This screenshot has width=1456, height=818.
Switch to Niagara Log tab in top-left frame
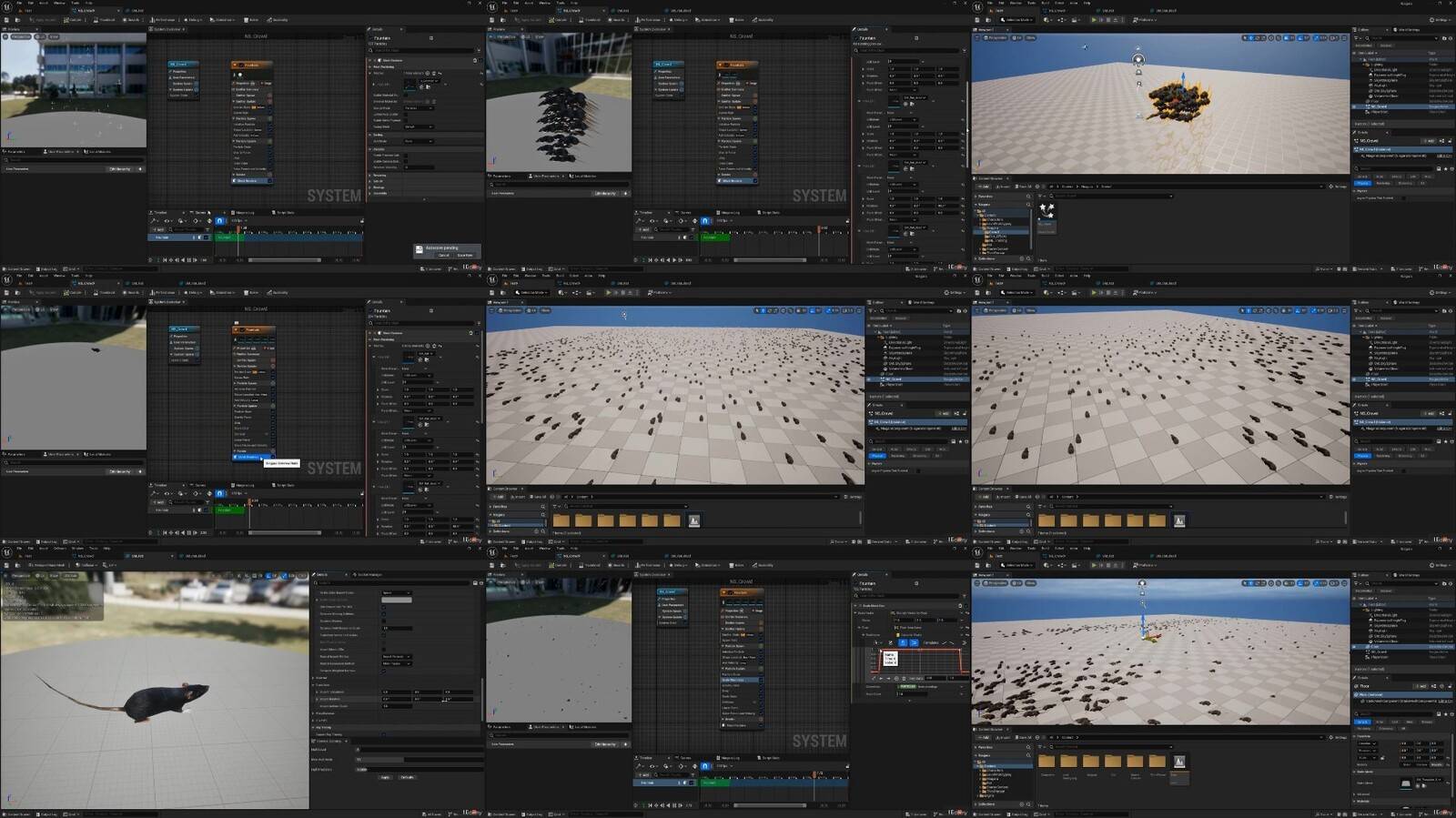(x=243, y=212)
